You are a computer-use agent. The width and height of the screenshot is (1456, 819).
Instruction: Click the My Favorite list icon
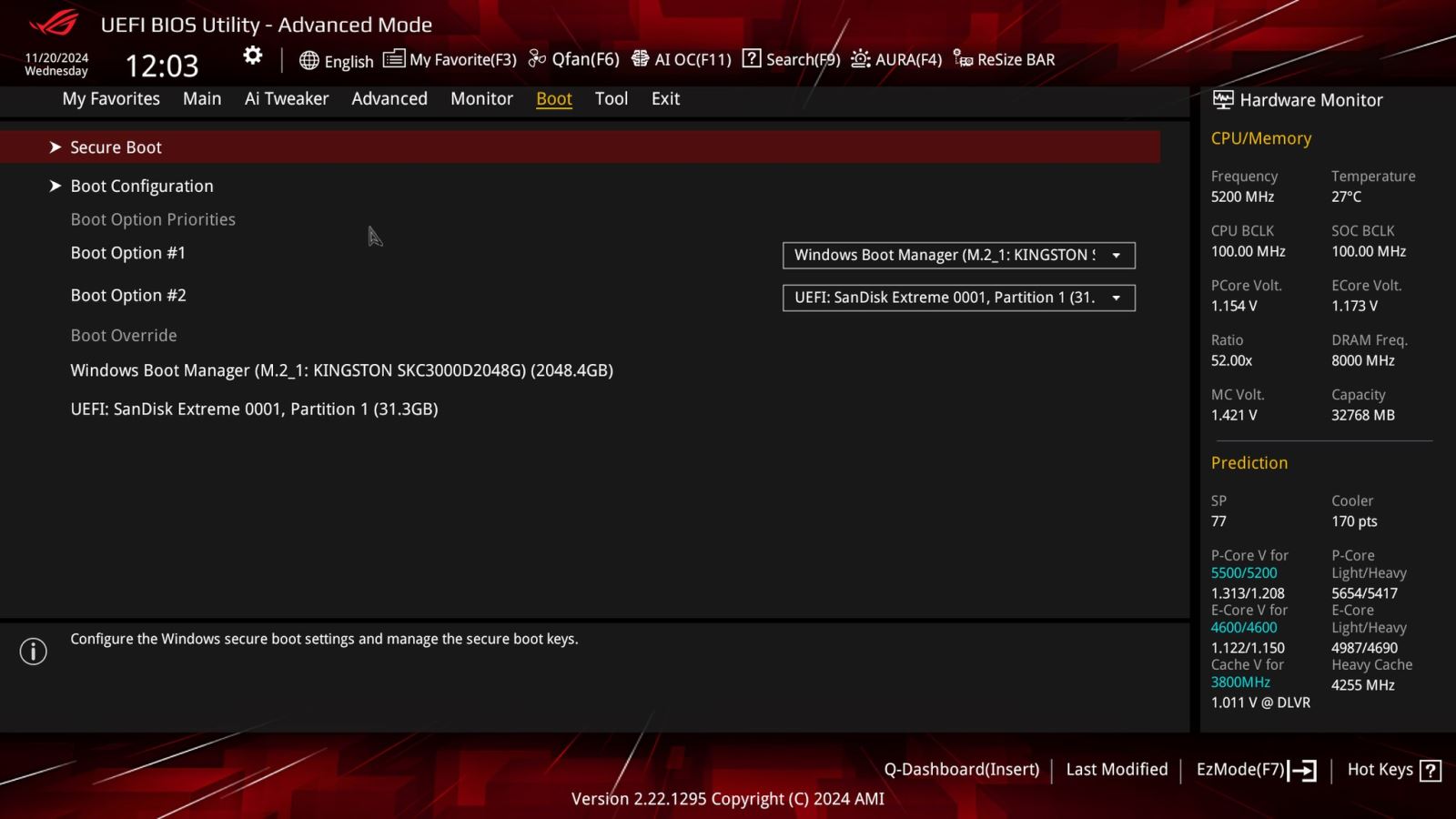pyautogui.click(x=394, y=59)
